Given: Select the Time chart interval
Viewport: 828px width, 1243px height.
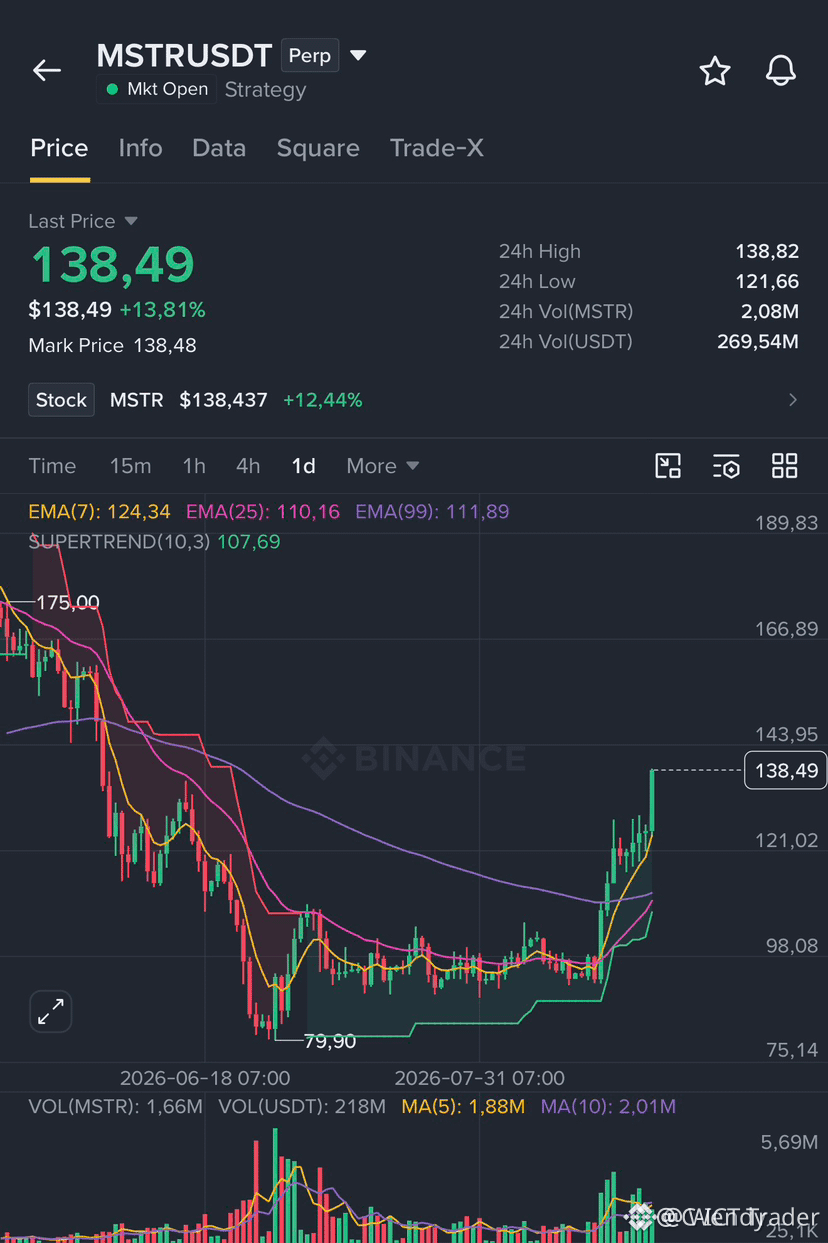Looking at the screenshot, I should tap(52, 466).
